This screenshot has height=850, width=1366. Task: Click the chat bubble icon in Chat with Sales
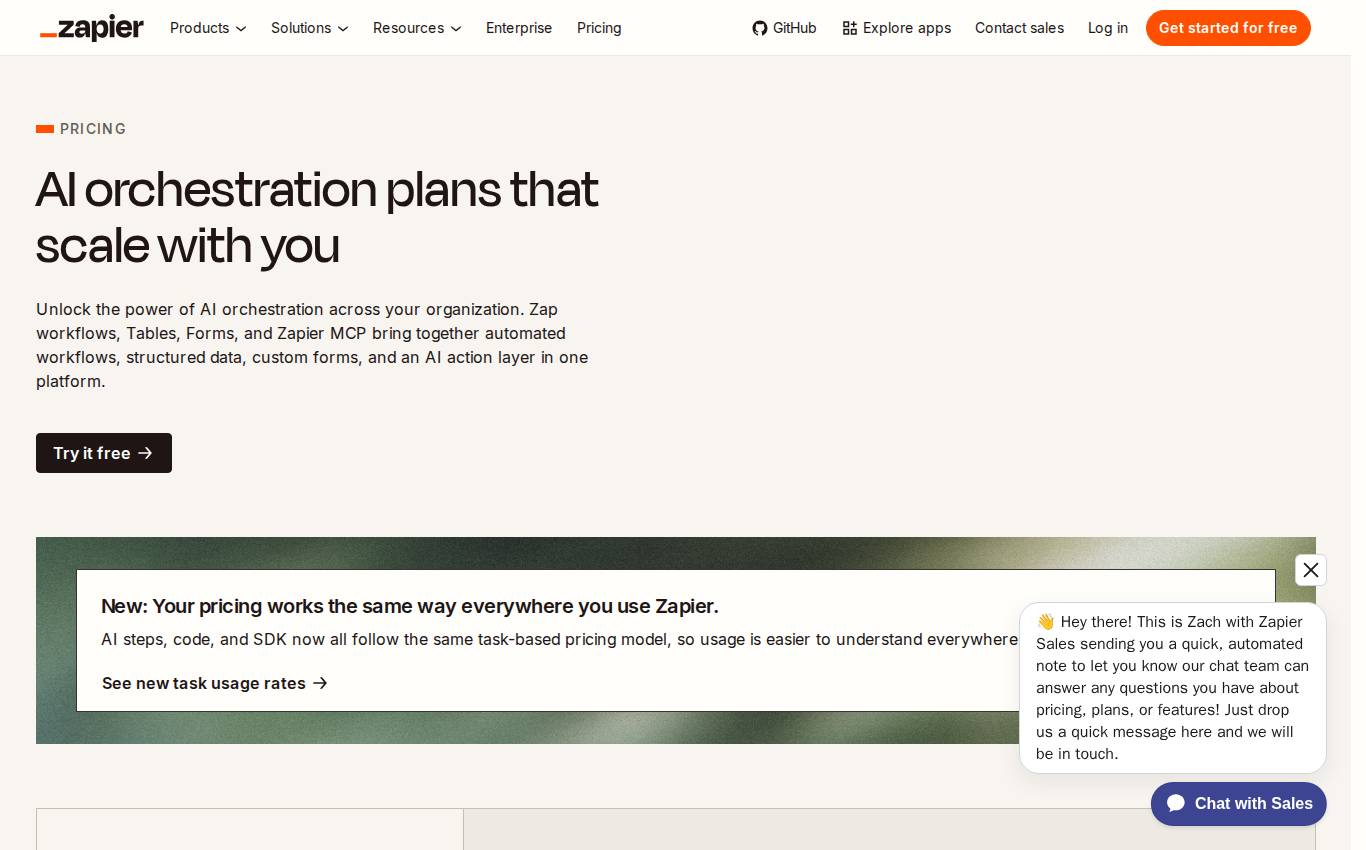pyautogui.click(x=1176, y=804)
